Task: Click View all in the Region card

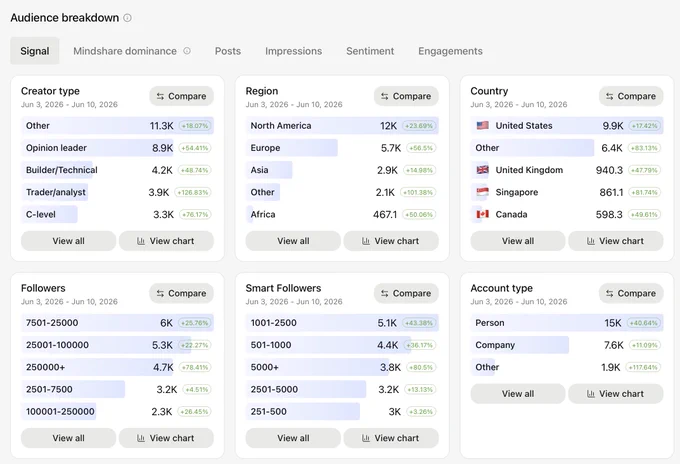Action: [x=293, y=241]
